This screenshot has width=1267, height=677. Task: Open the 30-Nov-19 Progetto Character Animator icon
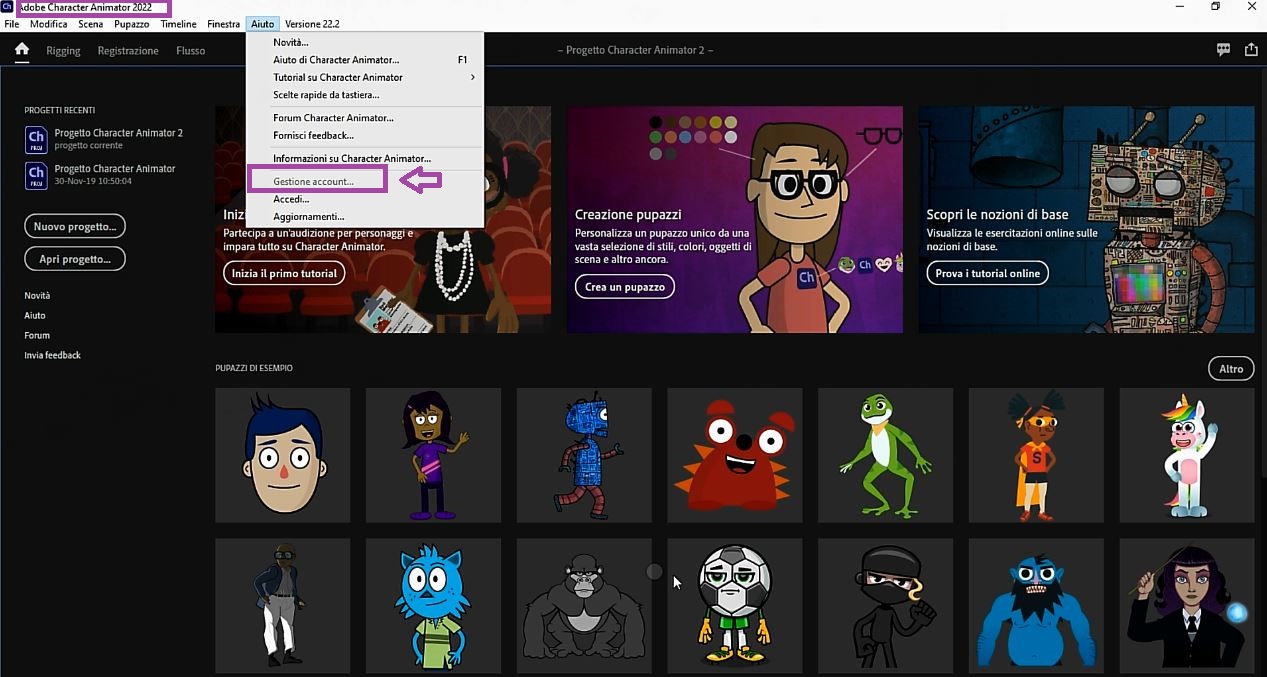(x=36, y=175)
